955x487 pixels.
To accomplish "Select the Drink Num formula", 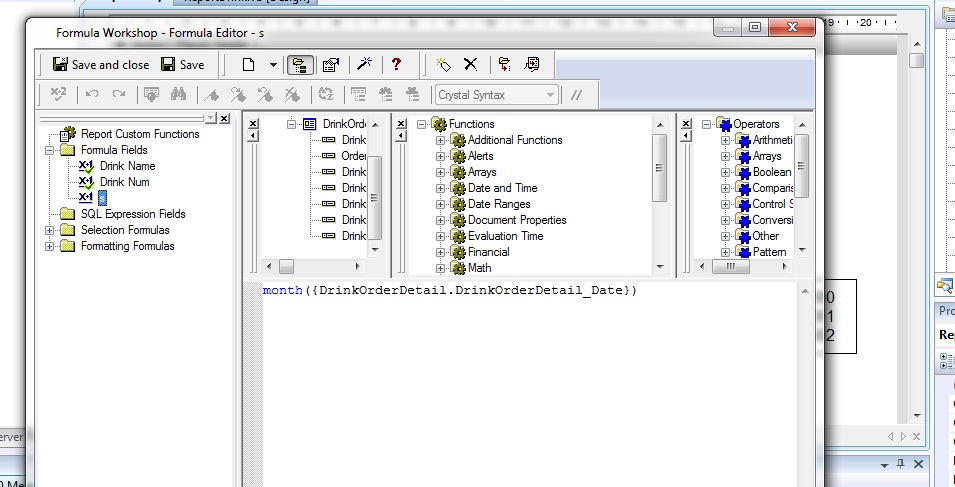I will (x=124, y=181).
